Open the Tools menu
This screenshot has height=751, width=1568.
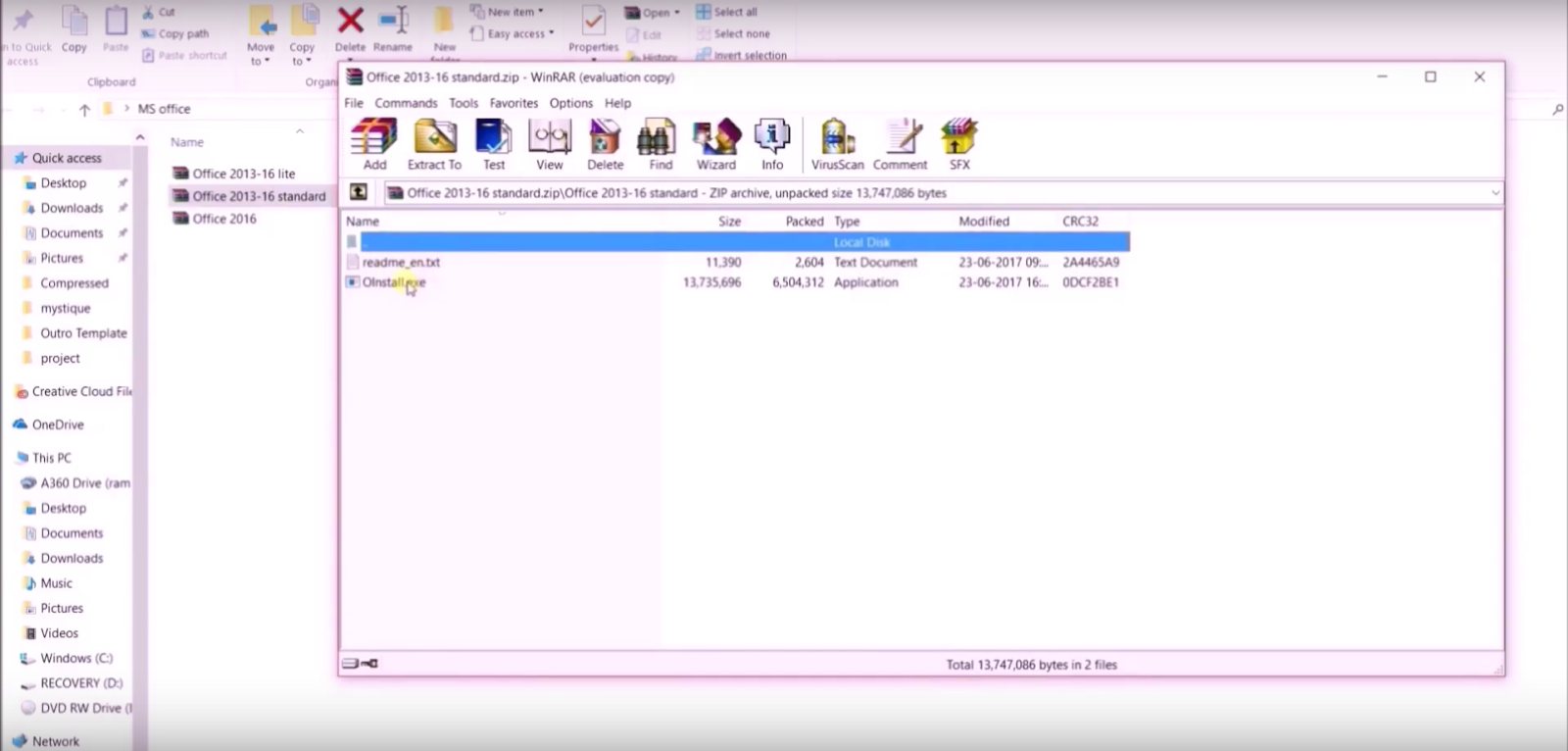point(464,103)
